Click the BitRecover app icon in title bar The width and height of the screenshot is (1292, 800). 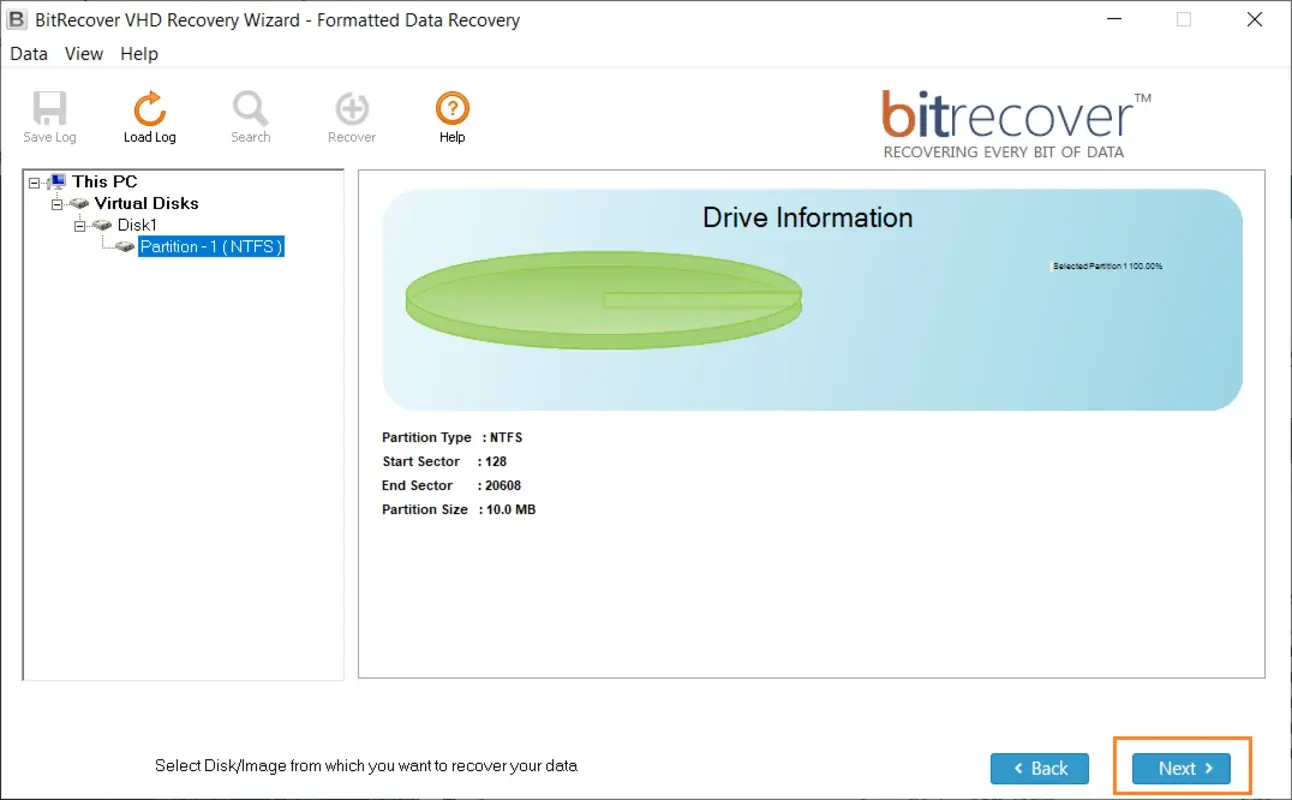pyautogui.click(x=17, y=20)
